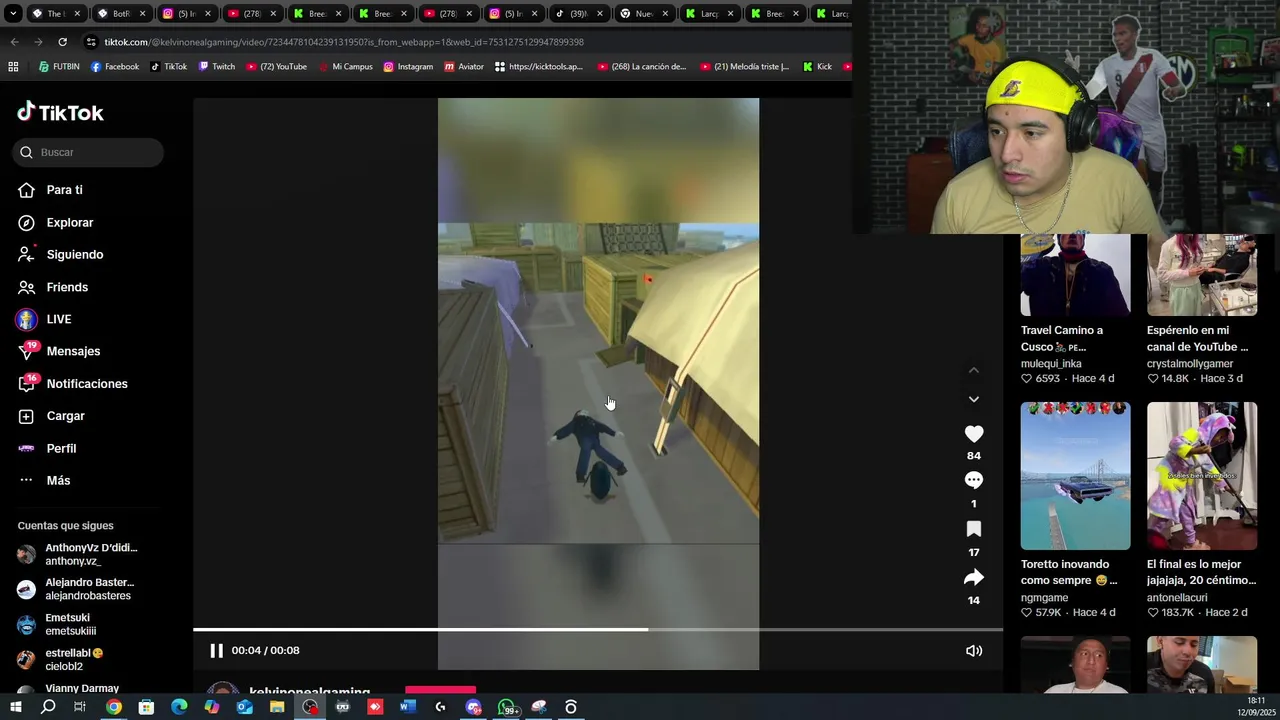
Task: Open the Kick bookmark
Action: point(816,67)
